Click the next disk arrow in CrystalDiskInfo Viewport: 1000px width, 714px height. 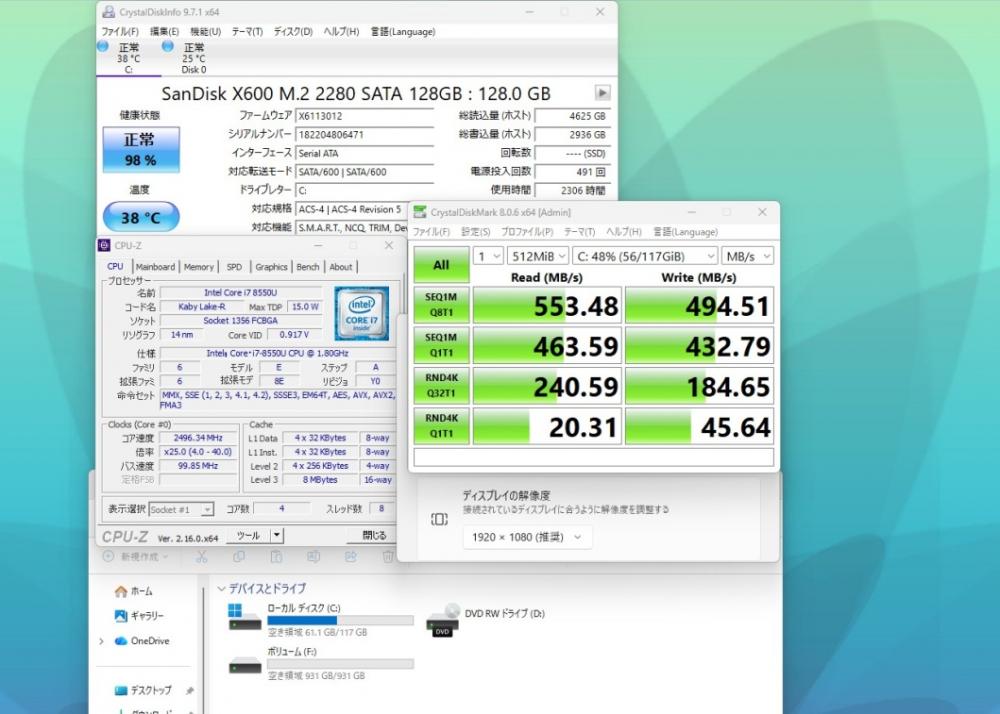tap(602, 93)
